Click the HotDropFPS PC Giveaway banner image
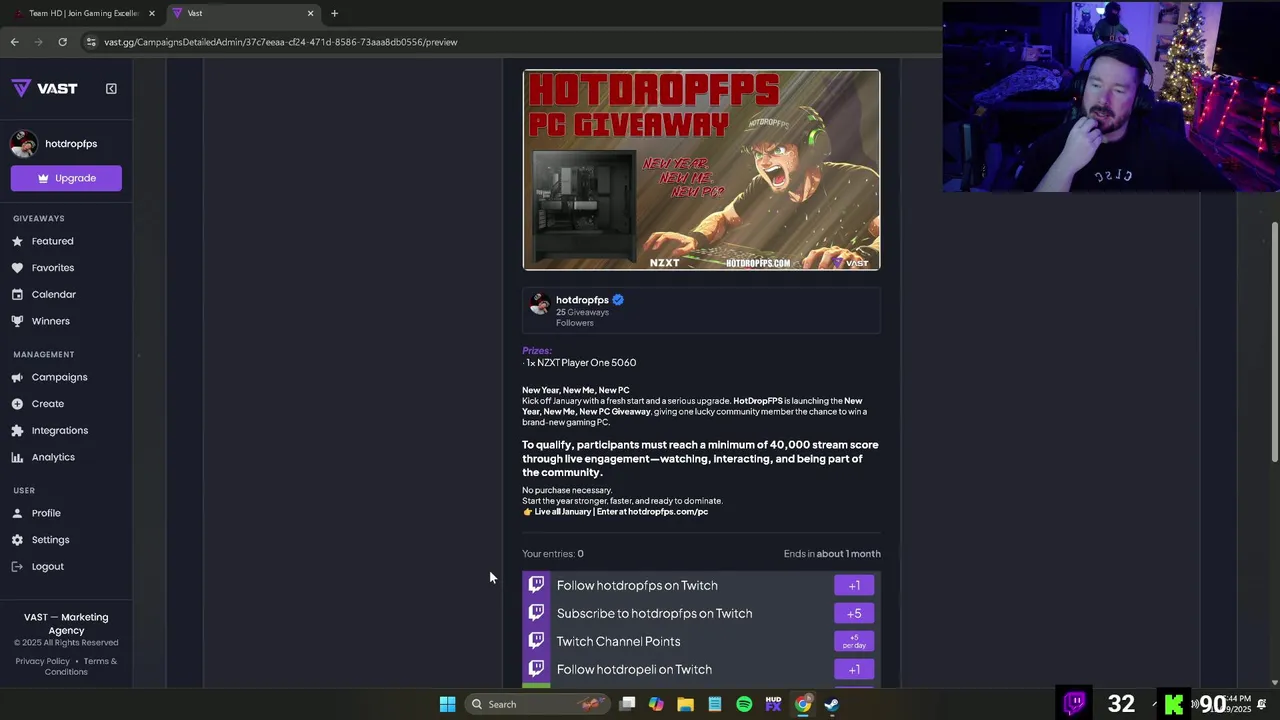 tap(701, 170)
